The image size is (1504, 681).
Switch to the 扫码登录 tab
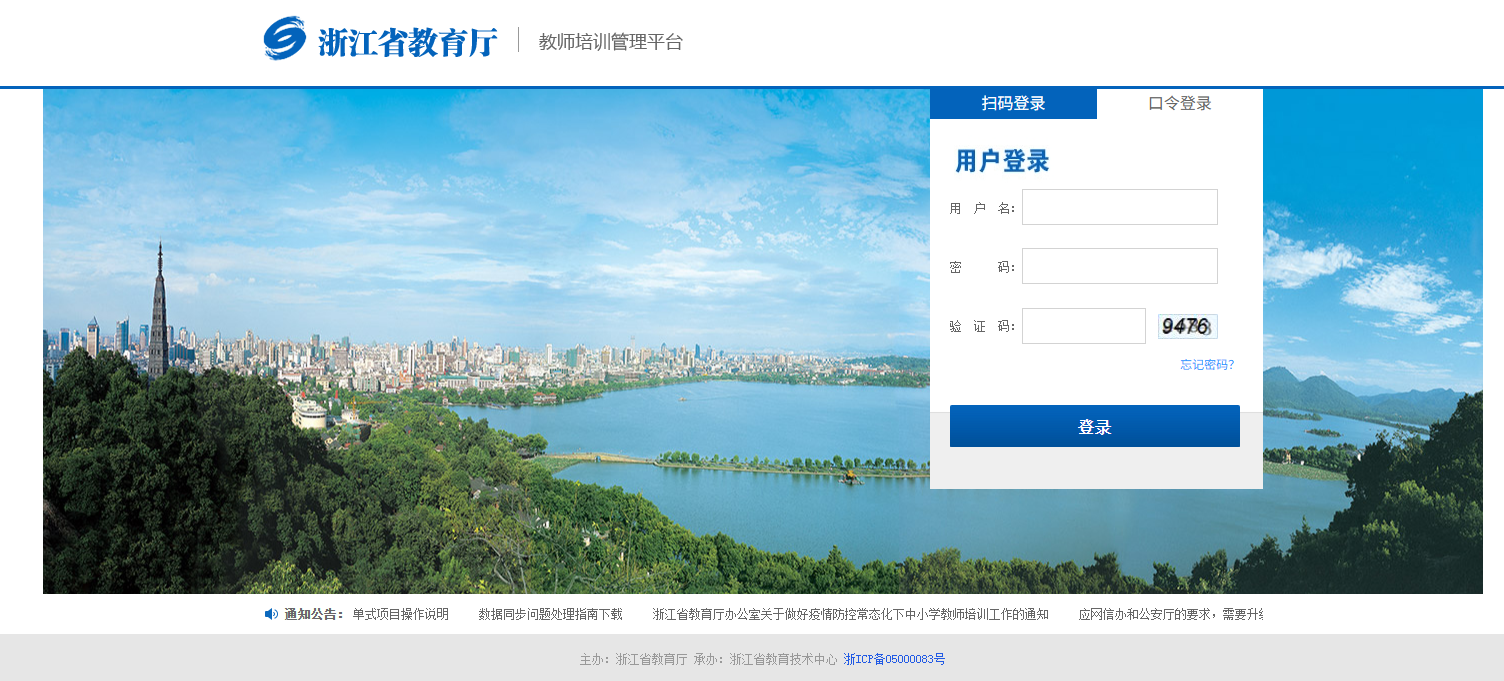tap(1013, 103)
